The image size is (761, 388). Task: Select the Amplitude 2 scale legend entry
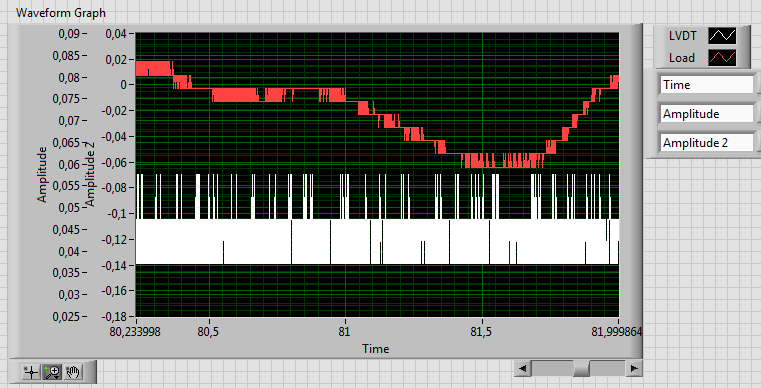[x=706, y=143]
